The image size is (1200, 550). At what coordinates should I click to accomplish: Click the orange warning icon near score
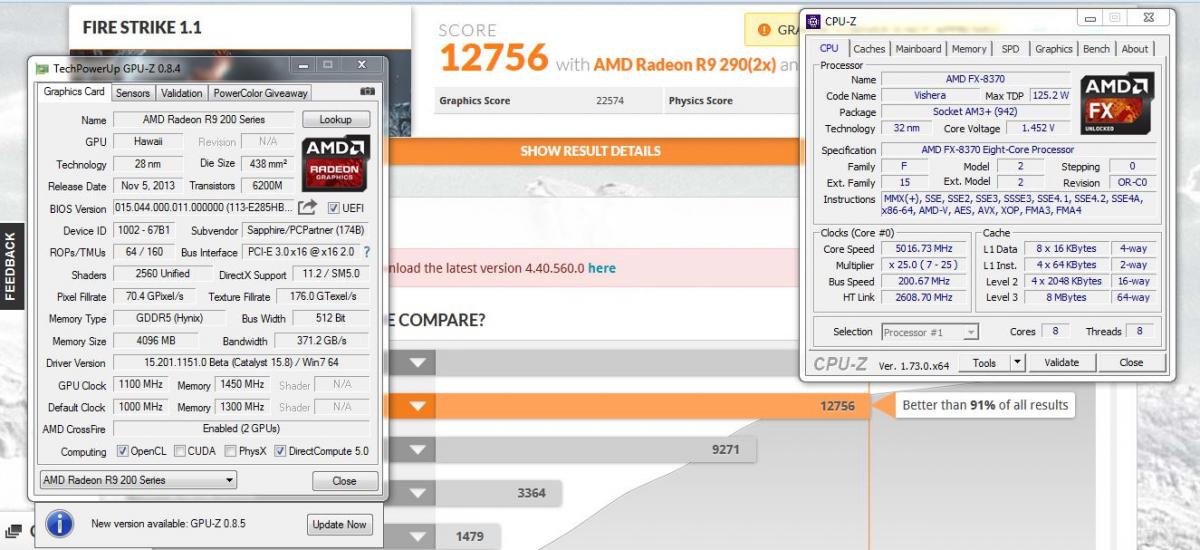pyautogui.click(x=765, y=30)
